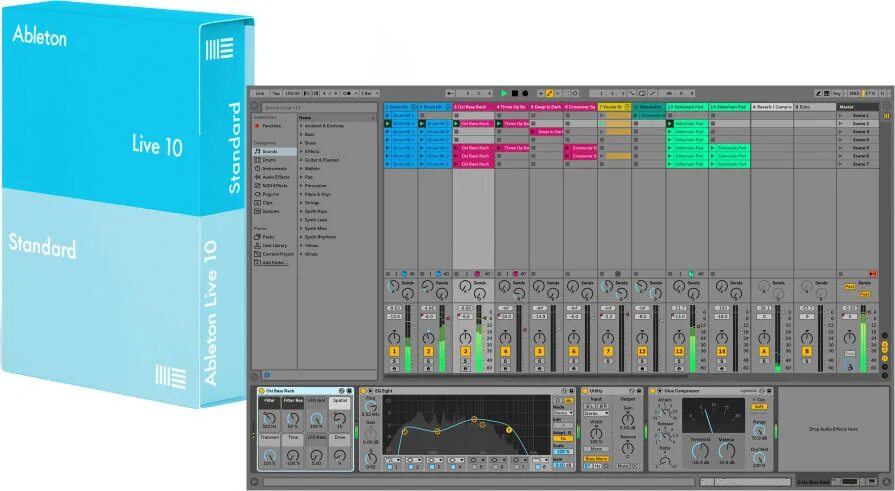Screen dimensions: 895x491
Task: Expand the Strings folder
Action: (x=301, y=203)
